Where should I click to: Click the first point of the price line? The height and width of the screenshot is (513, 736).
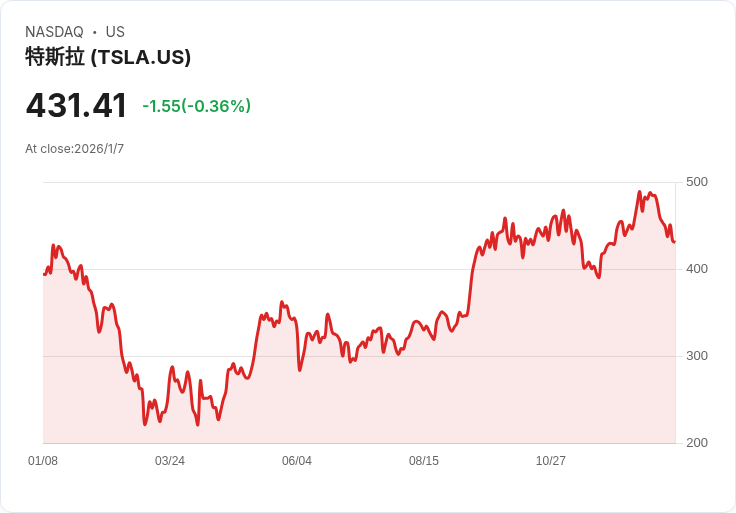(44, 274)
